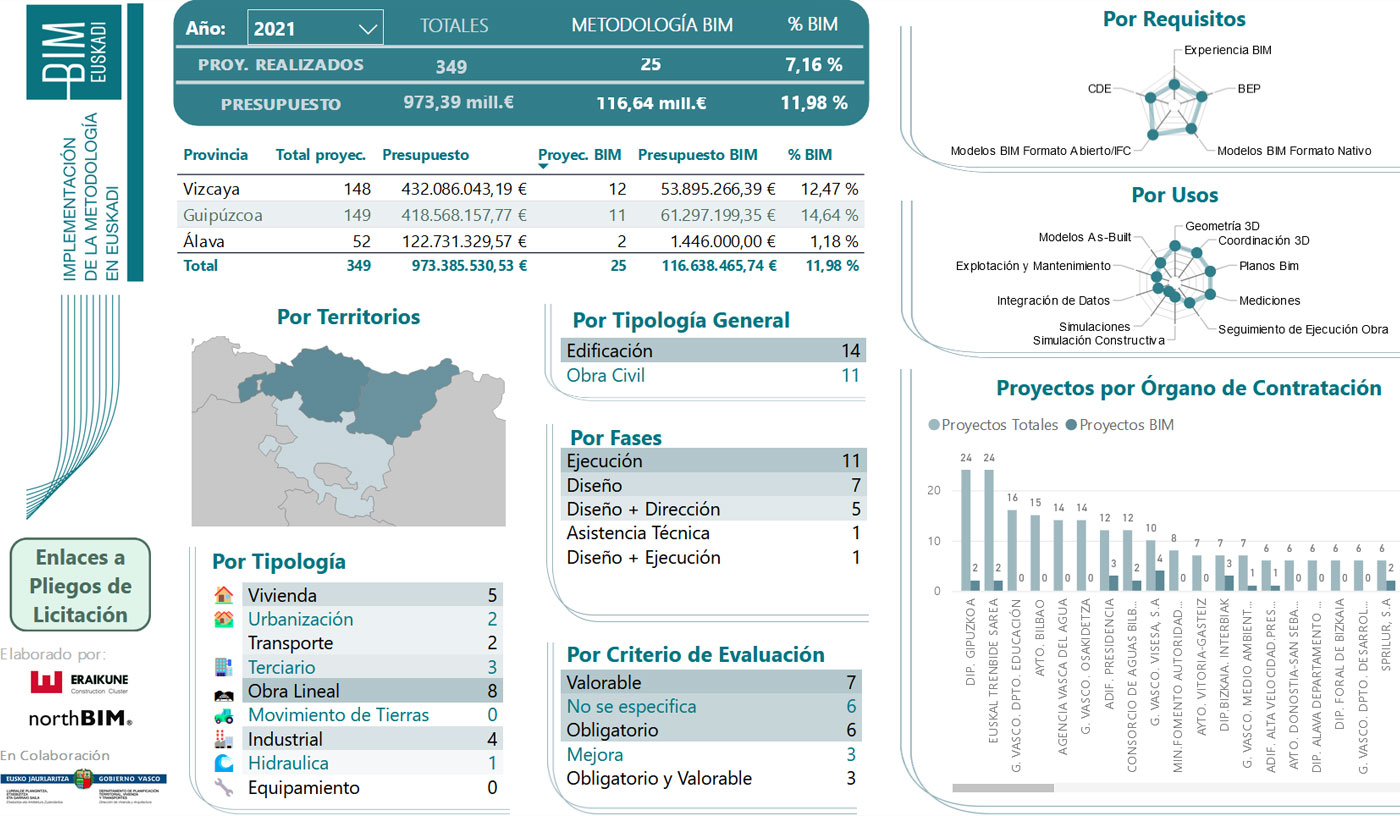
Task: Open Enlaces a Pliegos de Licitación
Action: (x=80, y=585)
